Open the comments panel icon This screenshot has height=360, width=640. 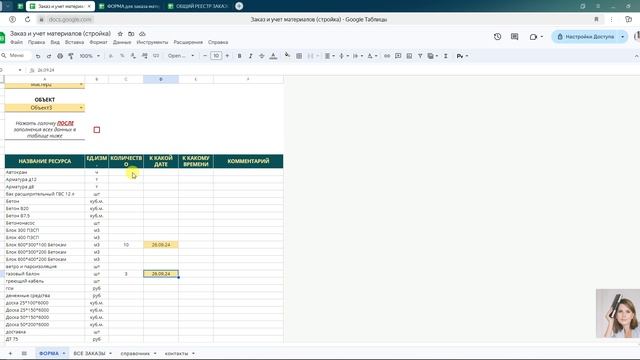pyautogui.click(x=514, y=37)
